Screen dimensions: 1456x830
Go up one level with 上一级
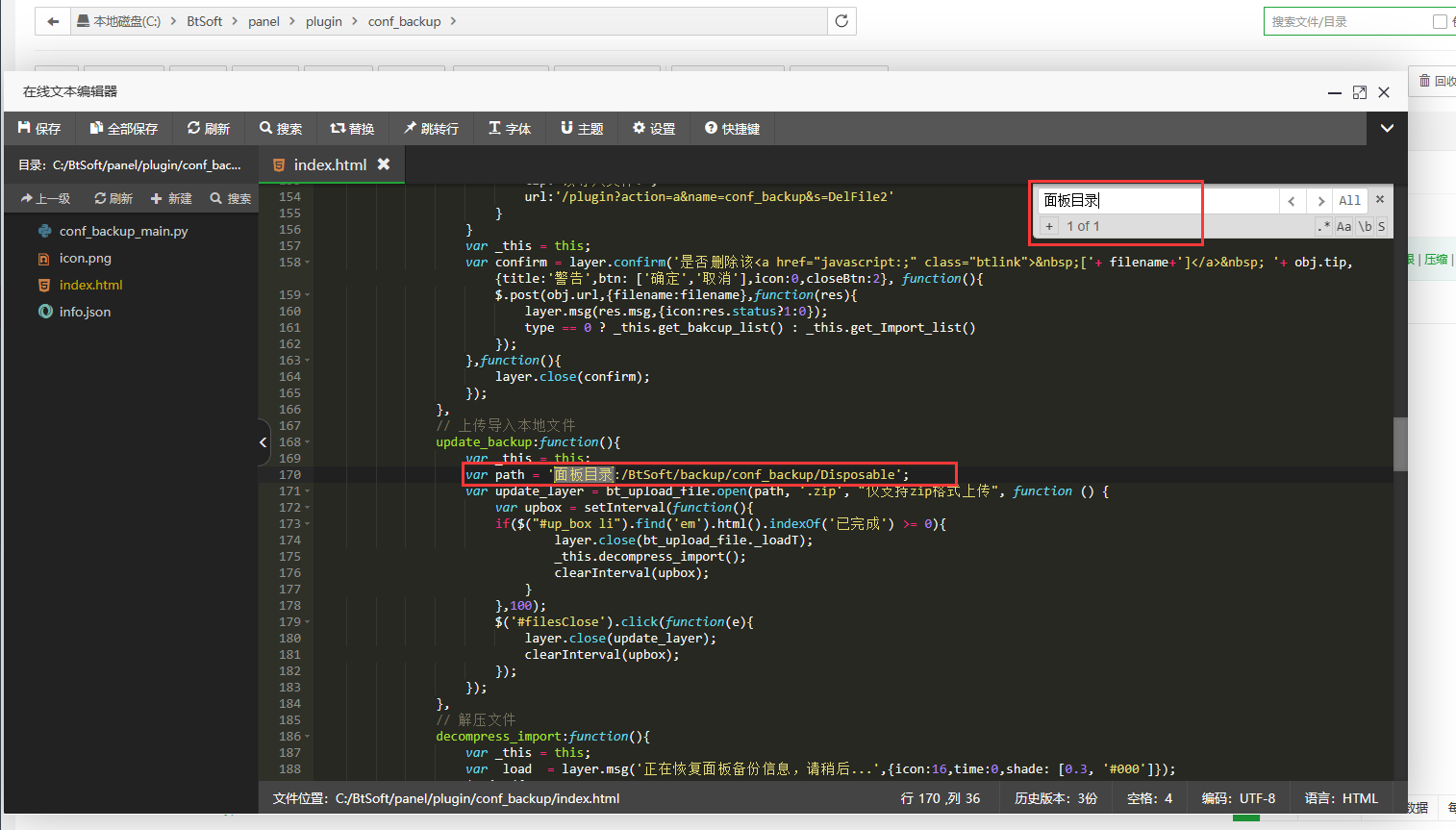coord(45,198)
